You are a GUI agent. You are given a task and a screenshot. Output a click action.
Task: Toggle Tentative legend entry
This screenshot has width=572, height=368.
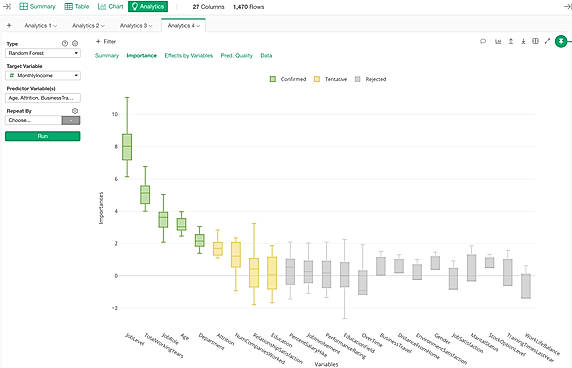point(331,79)
